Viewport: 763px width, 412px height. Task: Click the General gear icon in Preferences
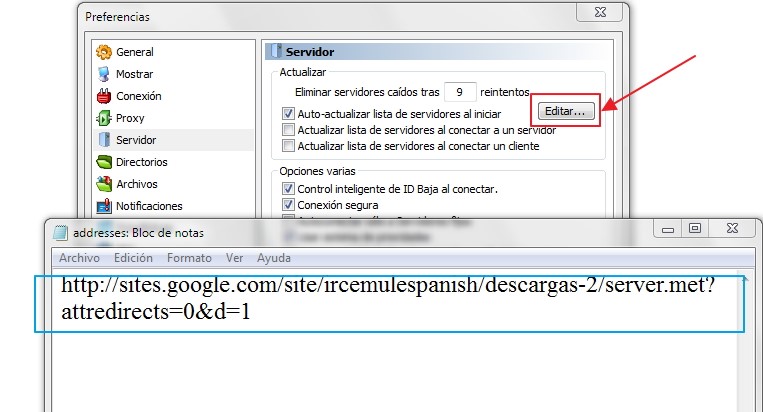point(104,52)
